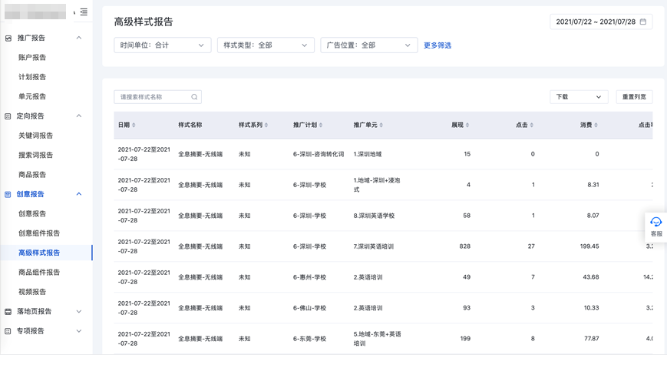Select the active 高级样式报告 sidebar item

[x=46, y=253]
